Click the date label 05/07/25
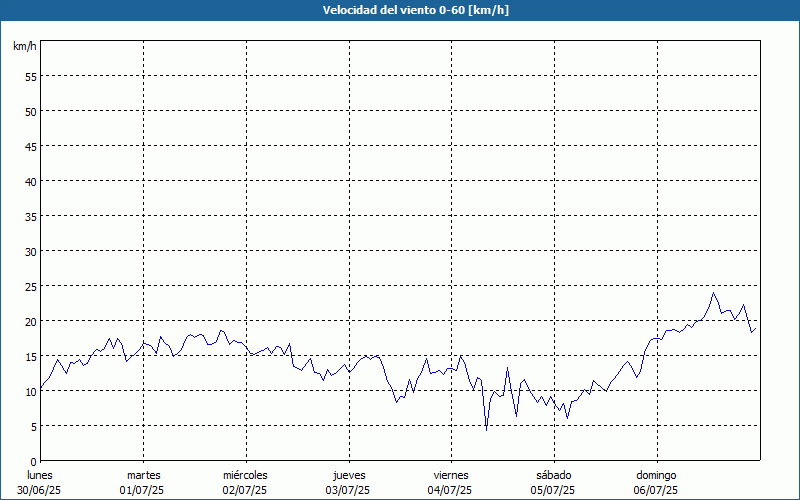Image resolution: width=800 pixels, height=500 pixels. coord(553,490)
